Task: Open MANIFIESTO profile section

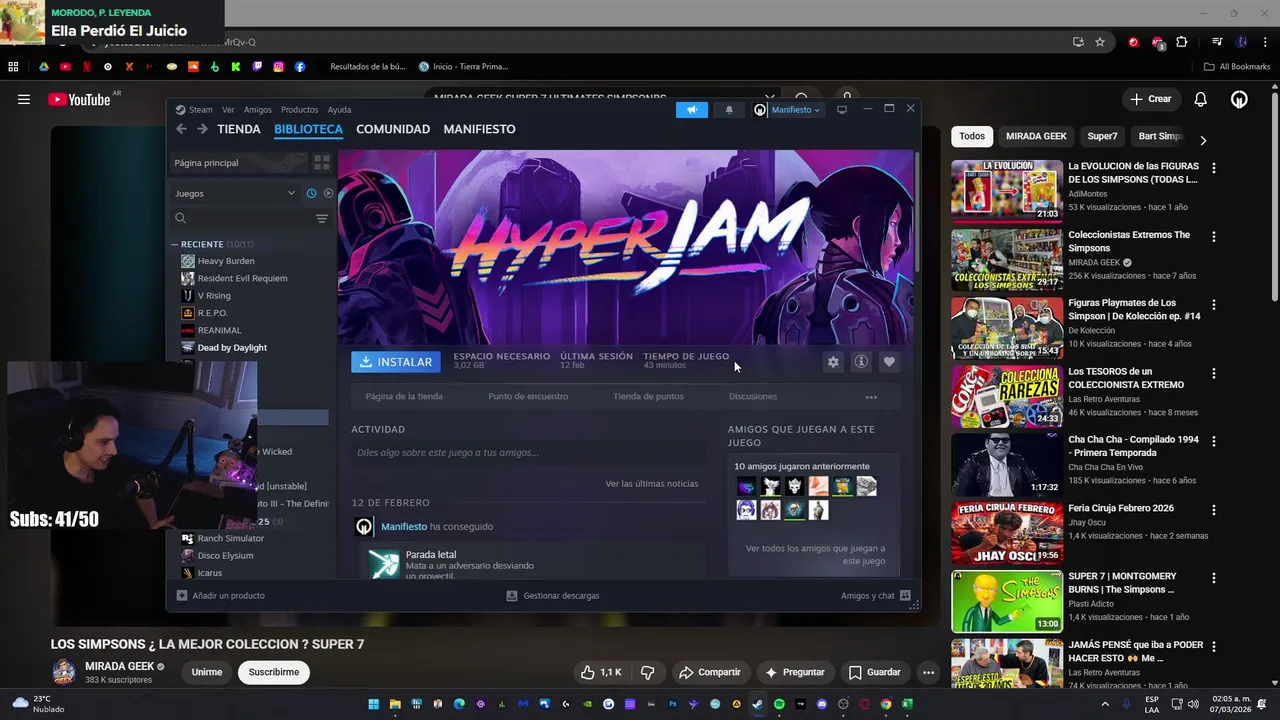Action: point(480,129)
